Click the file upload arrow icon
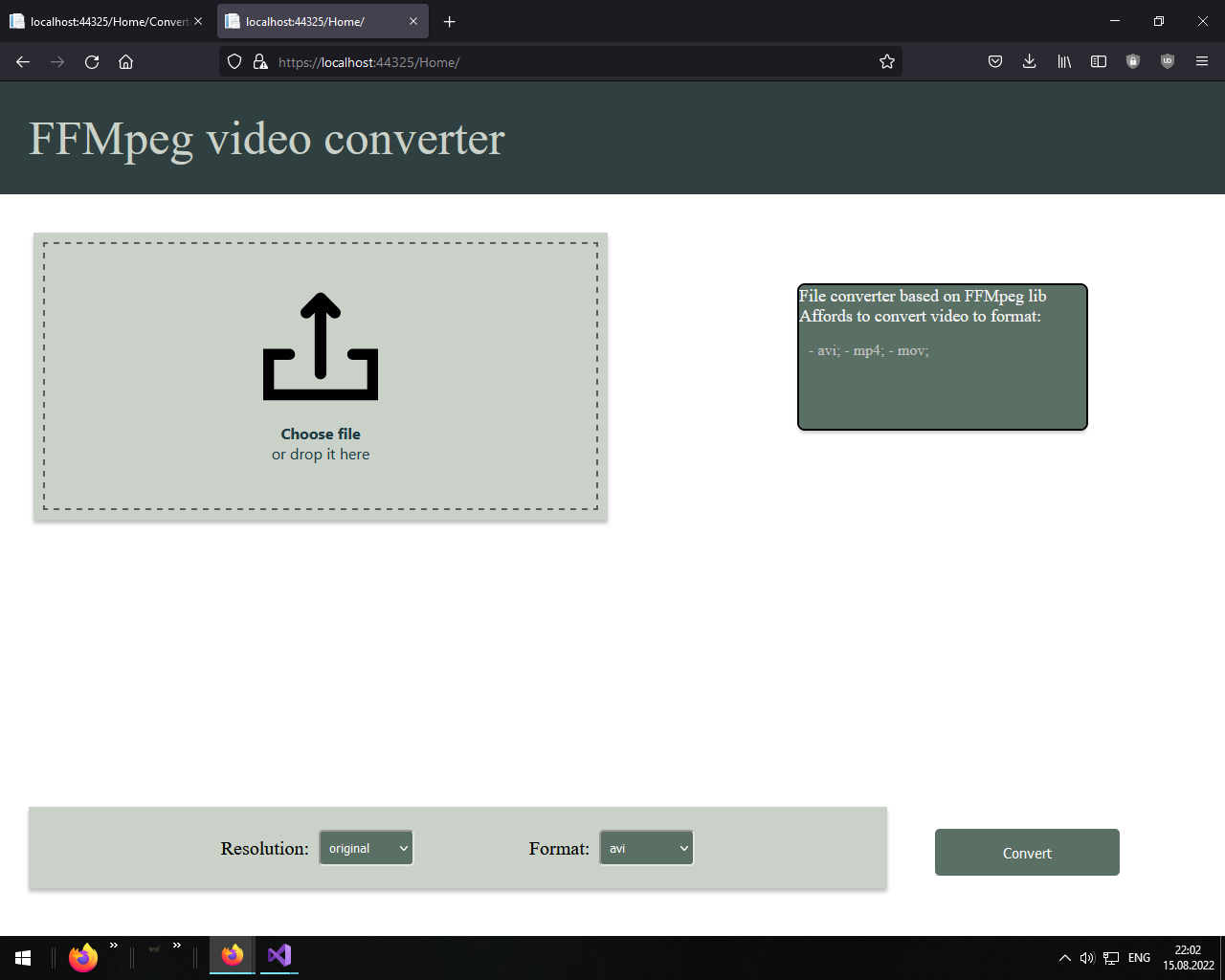The height and width of the screenshot is (980, 1225). coord(320,345)
